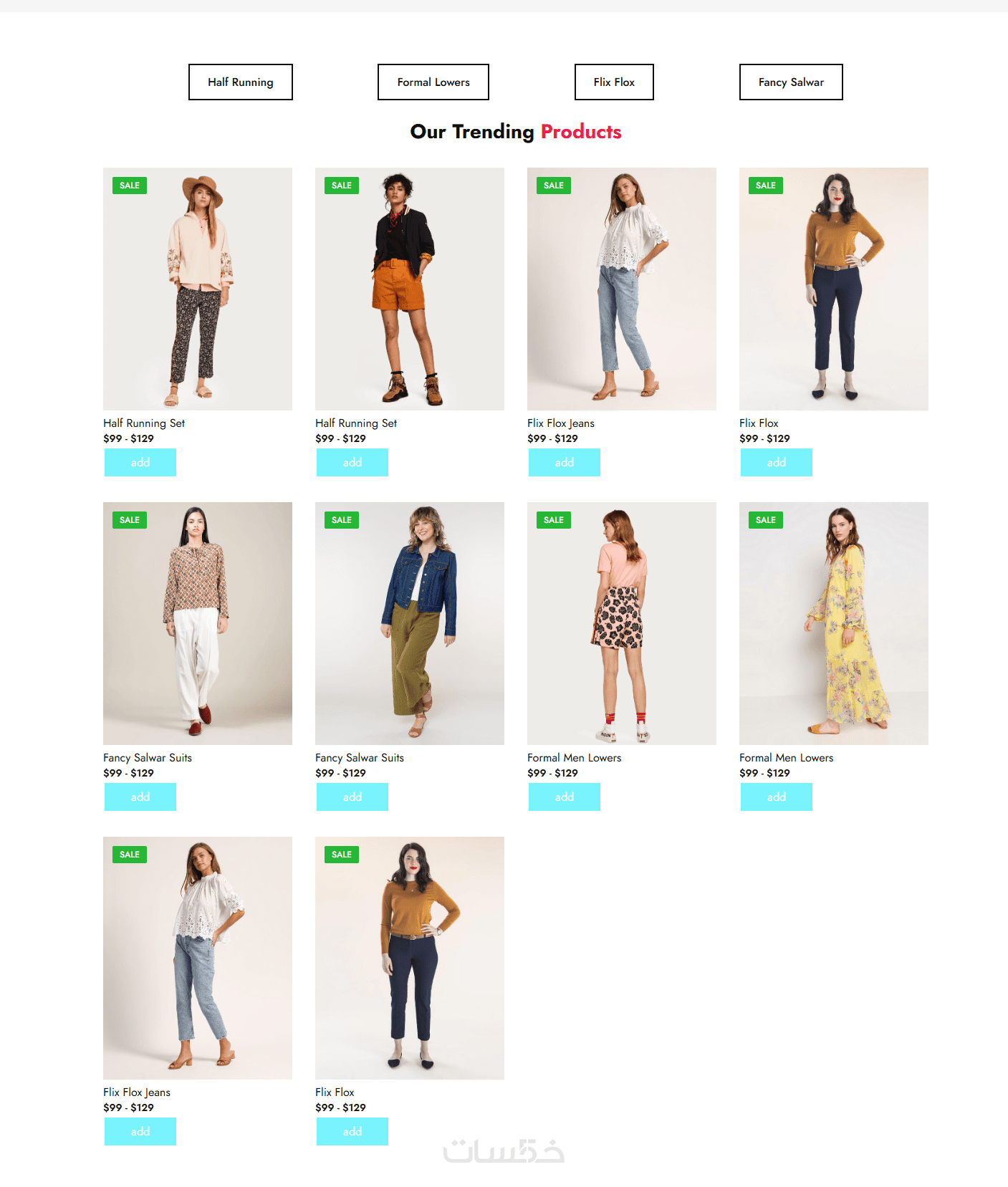Add the top row Flix Flox Jeans to cart
The image size is (1008, 1187).
pos(565,463)
